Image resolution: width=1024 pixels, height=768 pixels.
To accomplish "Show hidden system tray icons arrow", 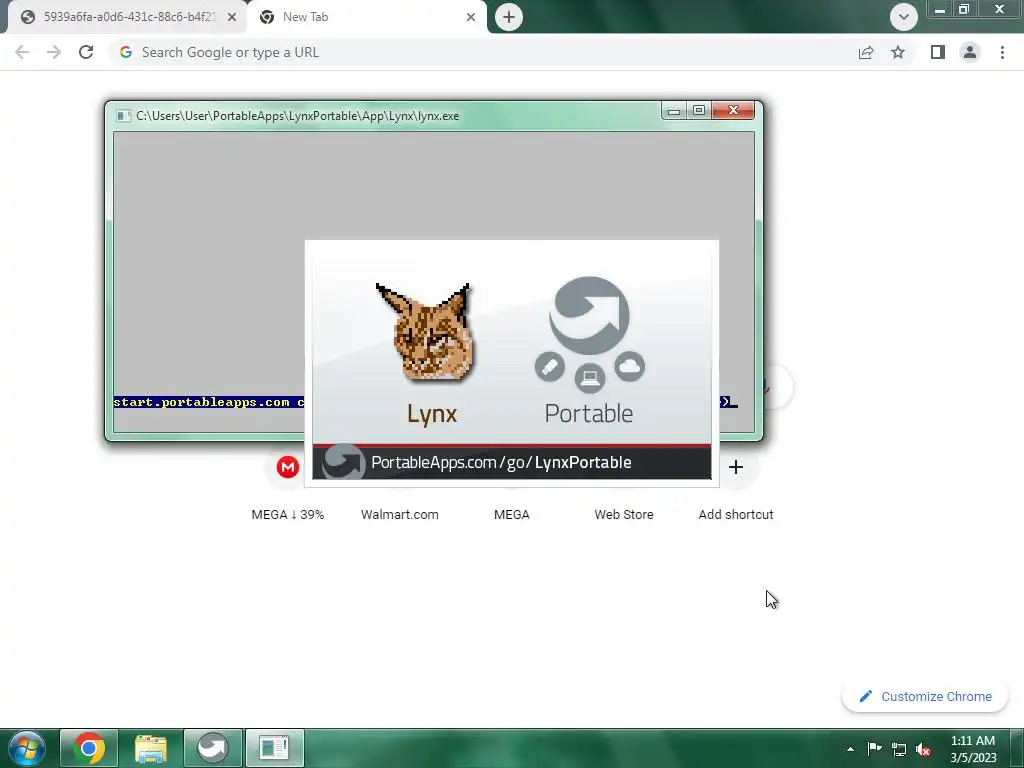I will pos(850,749).
